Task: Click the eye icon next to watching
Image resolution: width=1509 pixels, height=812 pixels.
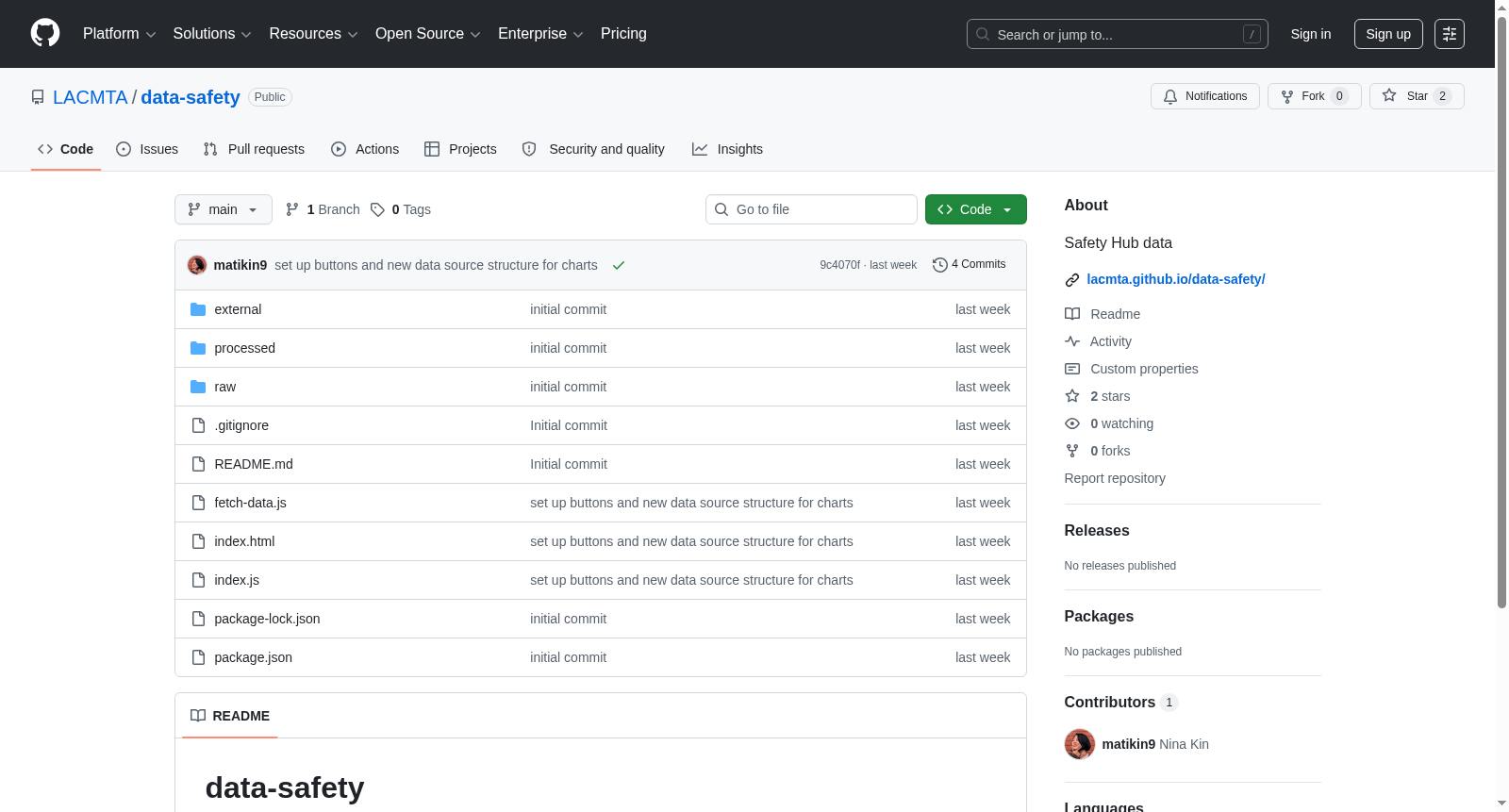Action: point(1072,423)
